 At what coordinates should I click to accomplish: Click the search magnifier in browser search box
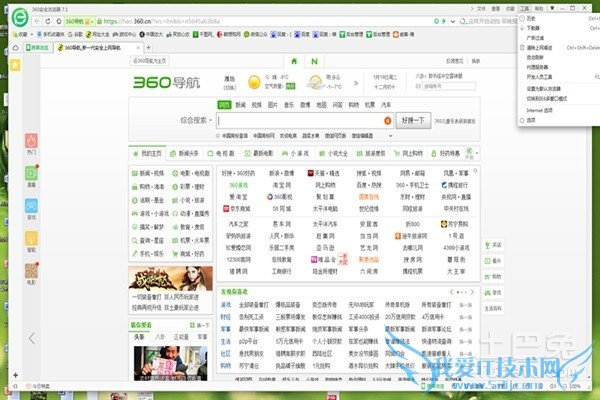(462, 21)
